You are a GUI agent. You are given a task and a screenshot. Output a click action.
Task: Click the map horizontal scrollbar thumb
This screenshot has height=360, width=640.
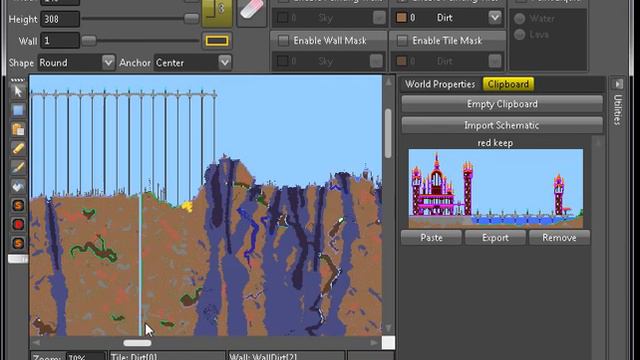(x=137, y=343)
